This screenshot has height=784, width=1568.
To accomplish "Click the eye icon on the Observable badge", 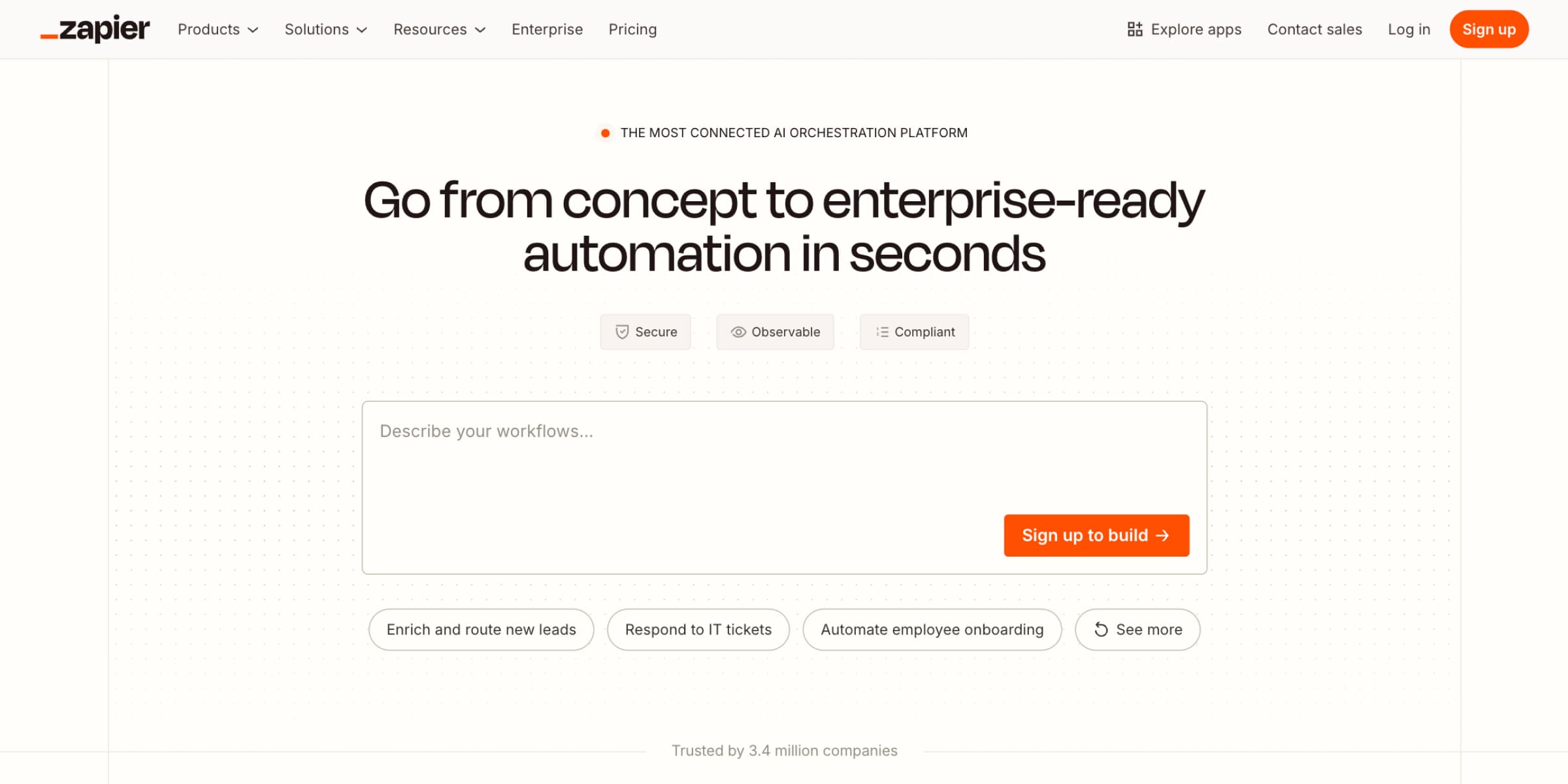I will click(x=738, y=332).
